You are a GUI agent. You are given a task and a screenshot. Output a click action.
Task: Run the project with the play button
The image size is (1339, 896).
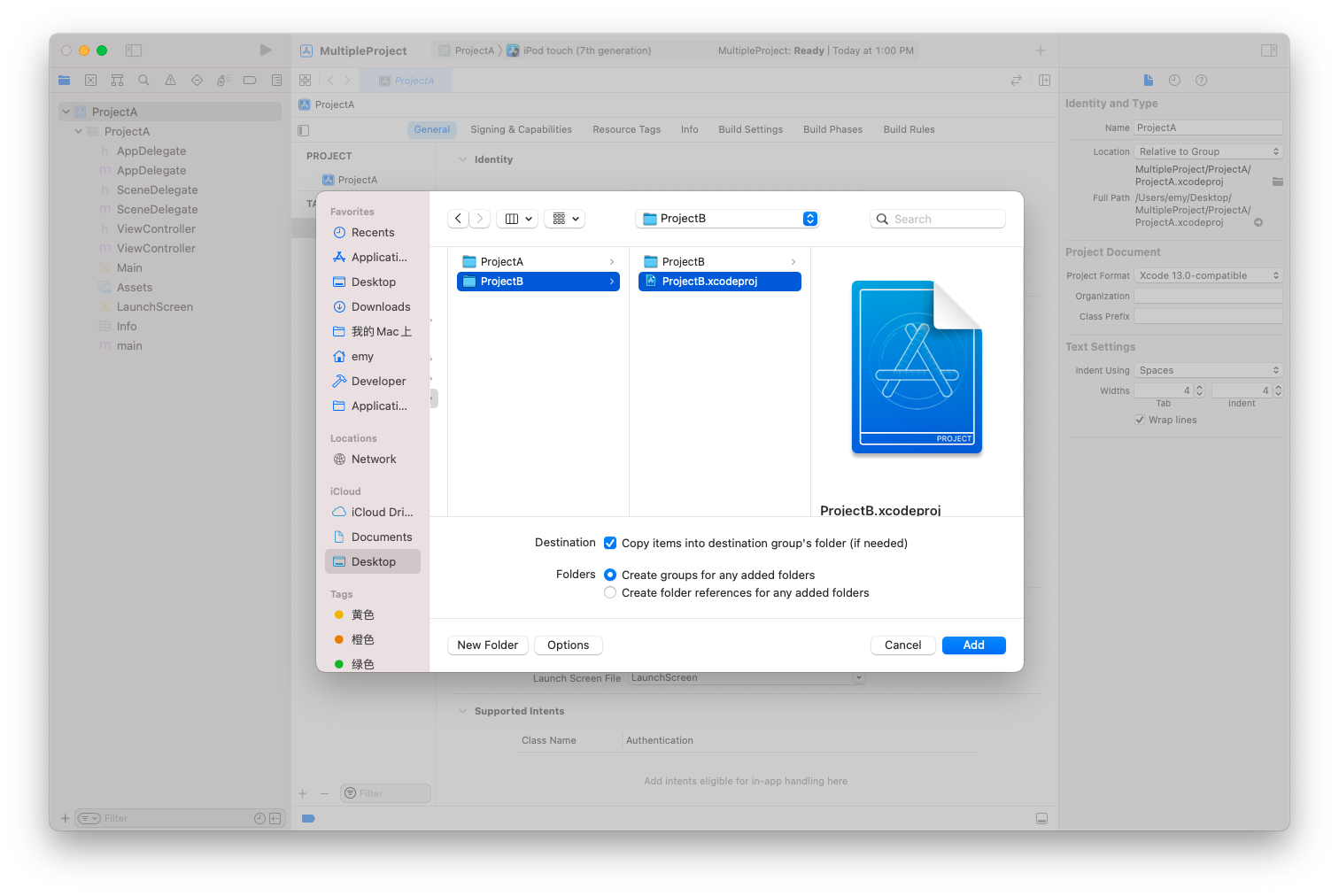(266, 50)
